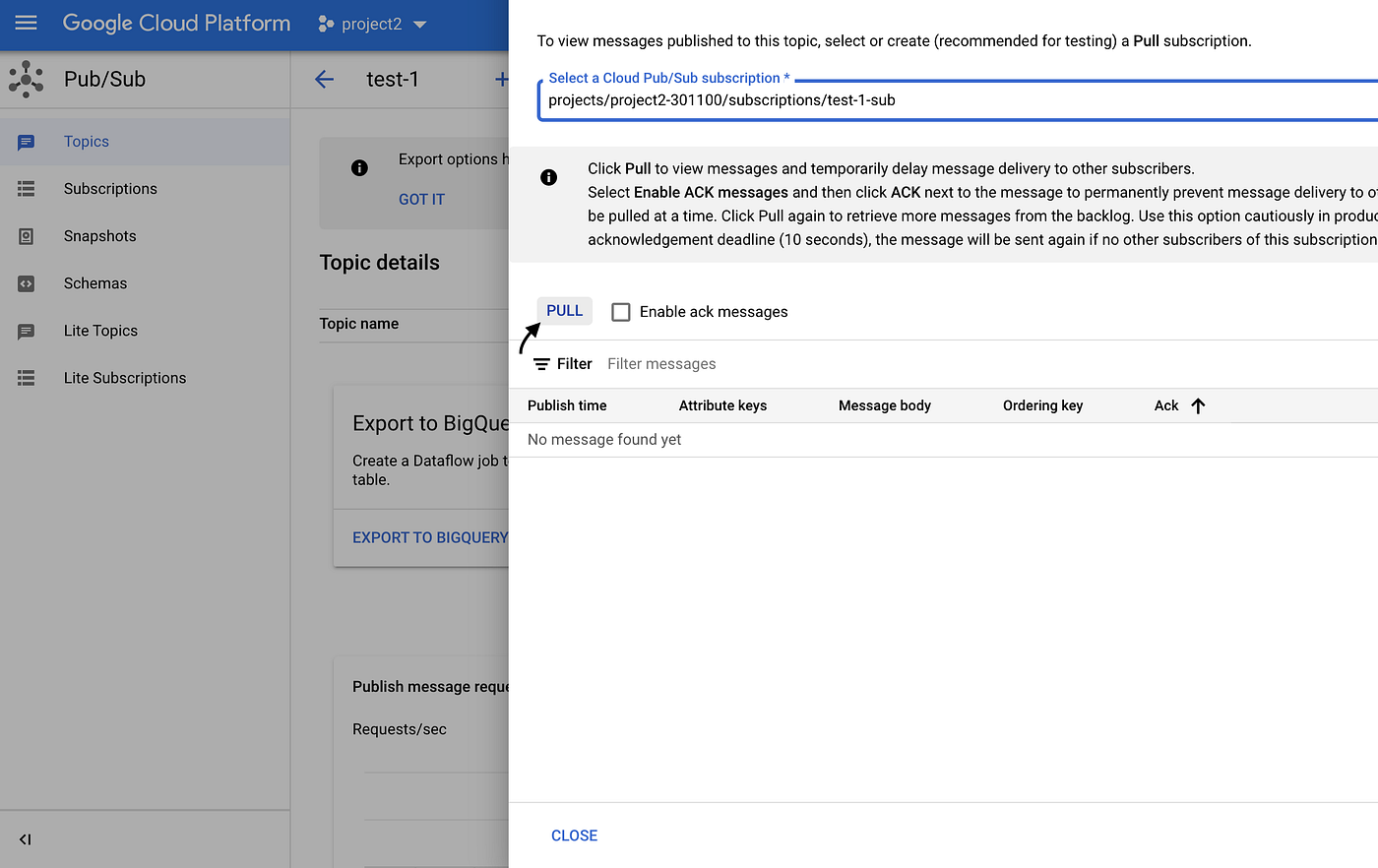Click the Attribute keys column header
This screenshot has height=868, width=1378.
click(x=722, y=405)
